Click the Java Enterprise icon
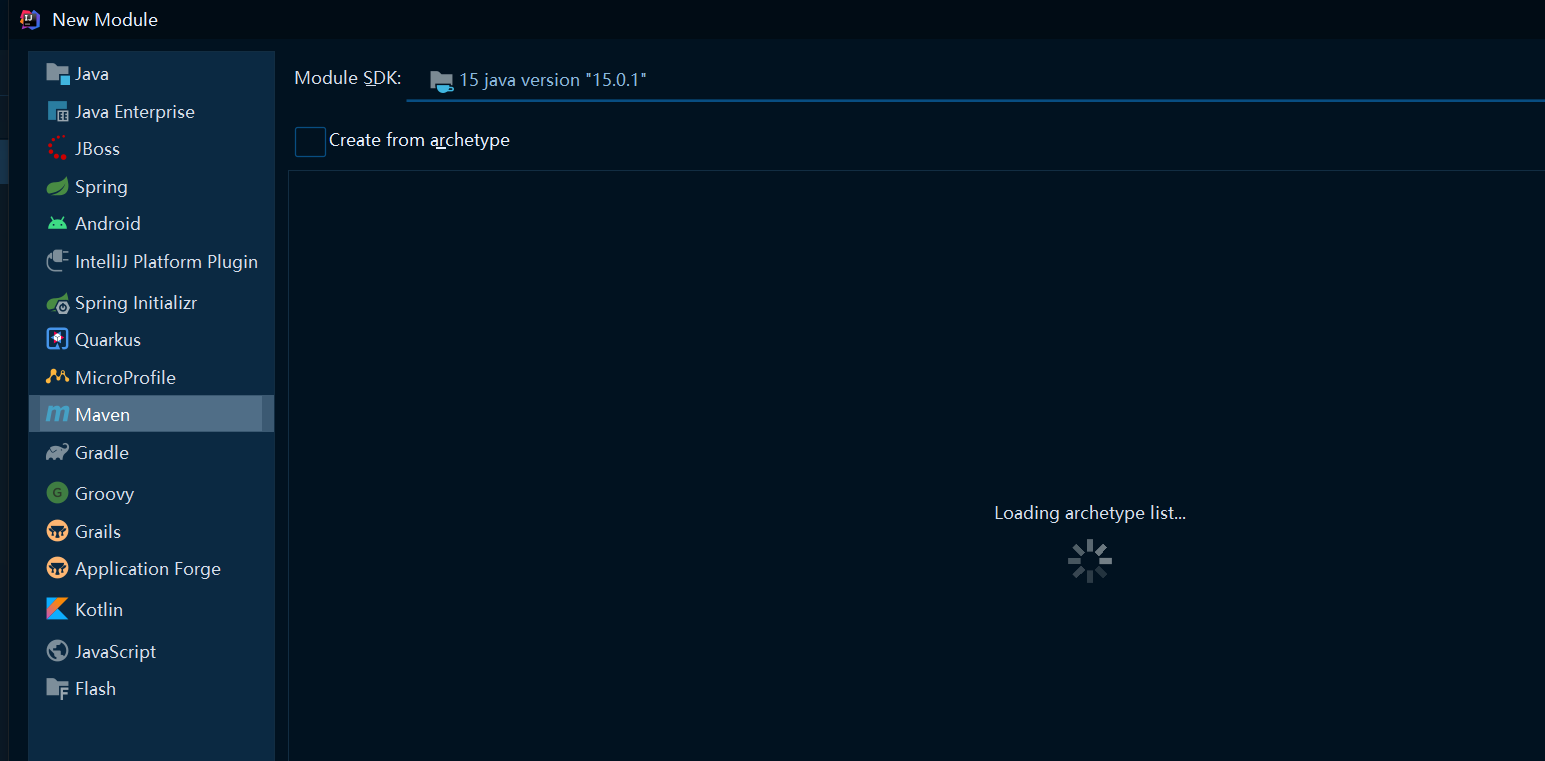Screen dimensions: 1545x761 pyautogui.click(x=58, y=111)
